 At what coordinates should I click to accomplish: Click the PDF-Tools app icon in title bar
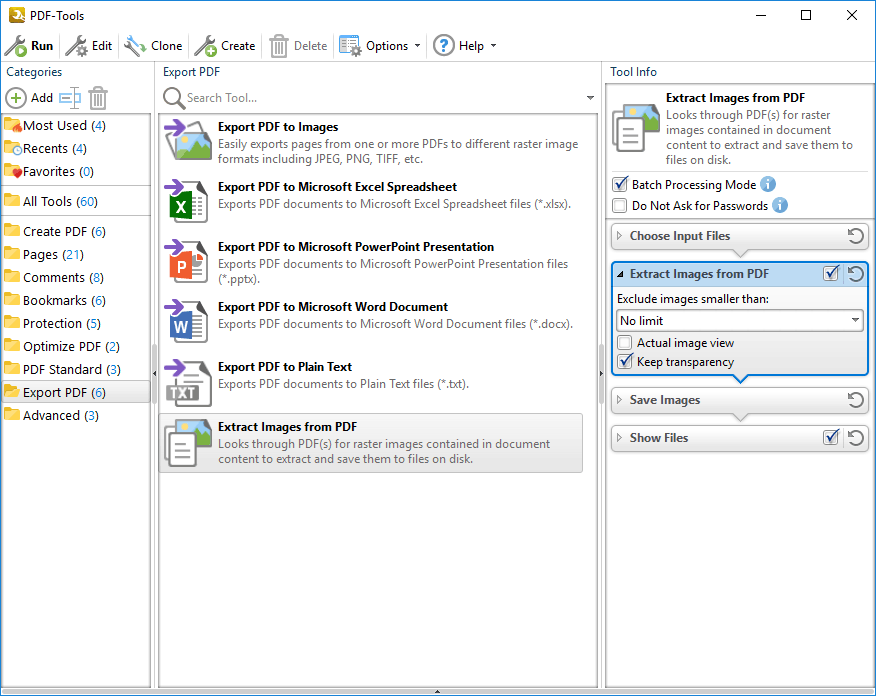(x=17, y=15)
